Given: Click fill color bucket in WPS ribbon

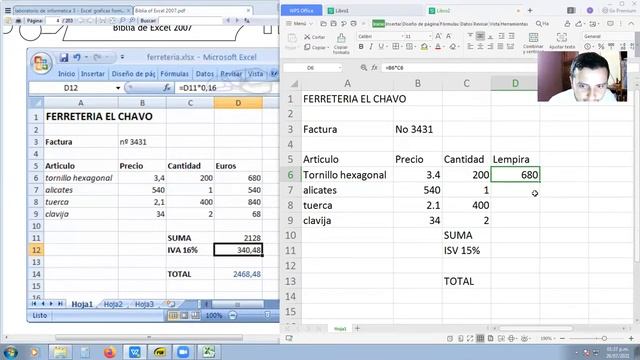Looking at the screenshot, I should [x=424, y=47].
